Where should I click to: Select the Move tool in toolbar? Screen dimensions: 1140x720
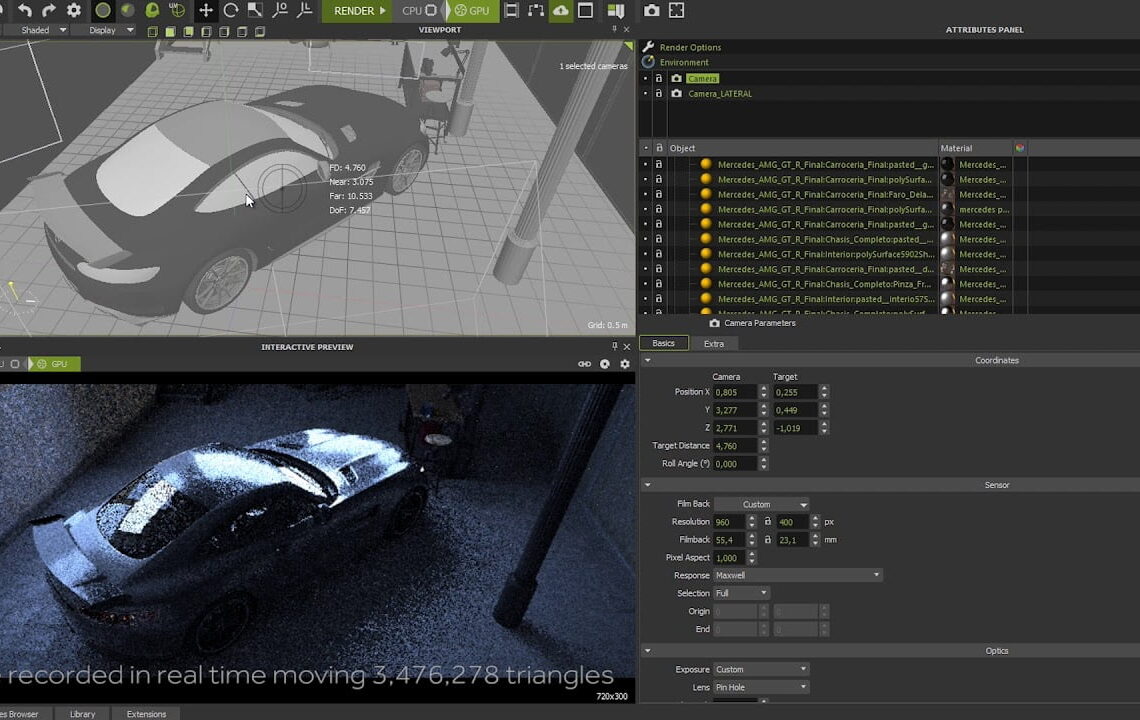206,11
